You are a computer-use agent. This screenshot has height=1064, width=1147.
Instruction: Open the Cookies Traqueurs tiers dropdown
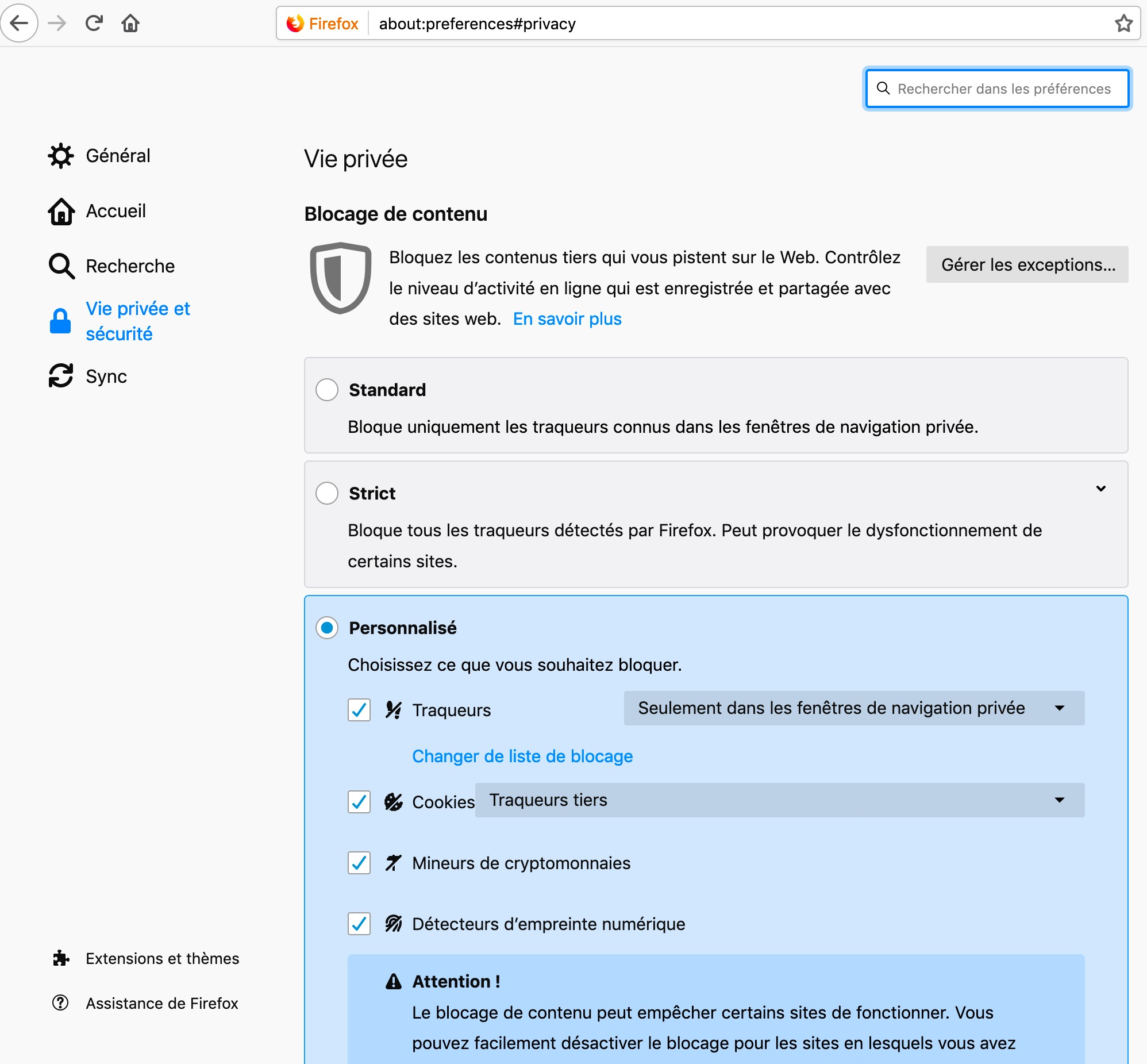coord(779,800)
